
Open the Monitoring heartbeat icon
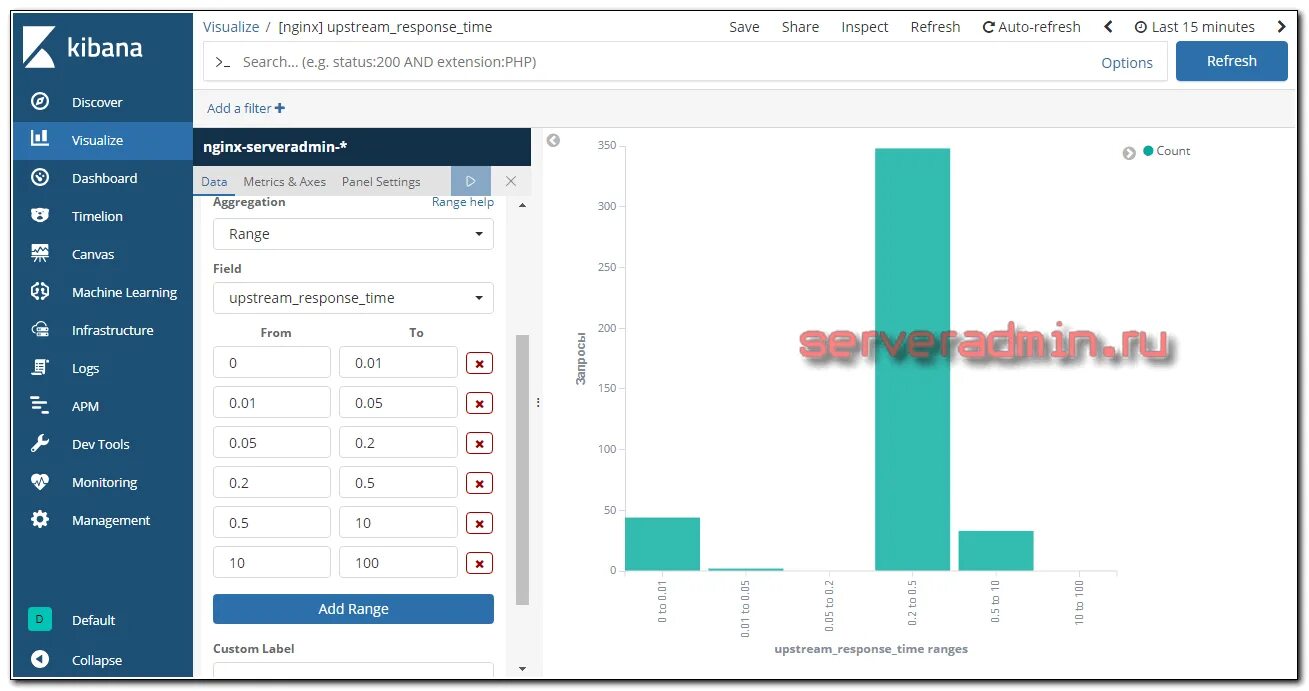[40, 481]
